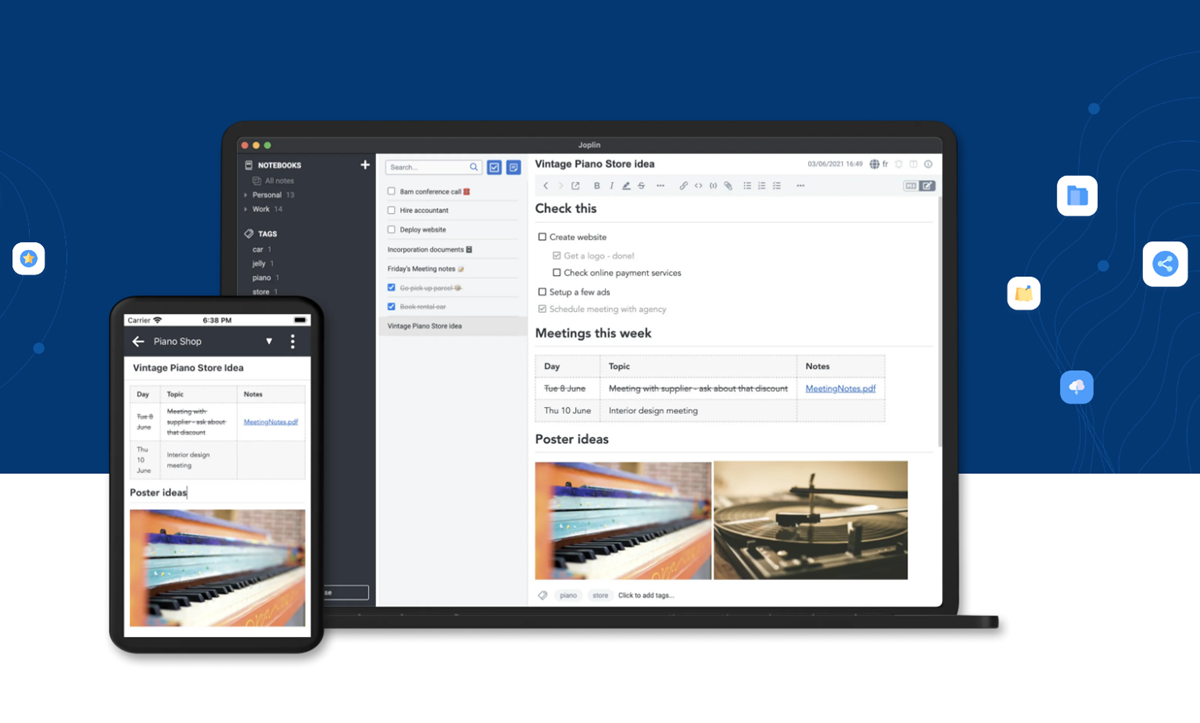Screen dimensions: 1200x723
Task: Click the Bold formatting icon
Action: (x=597, y=186)
